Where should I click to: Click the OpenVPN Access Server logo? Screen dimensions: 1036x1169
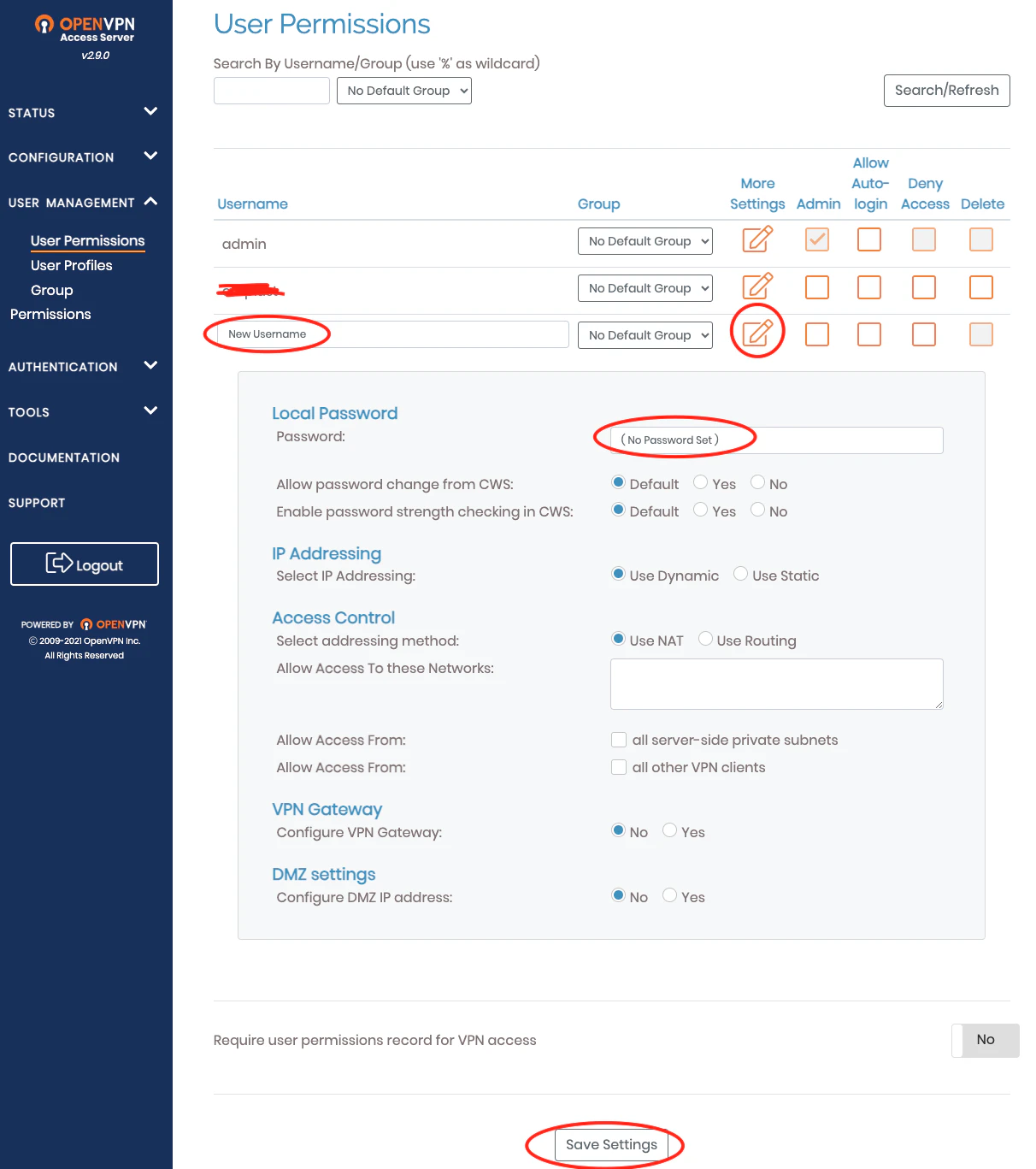point(85,29)
